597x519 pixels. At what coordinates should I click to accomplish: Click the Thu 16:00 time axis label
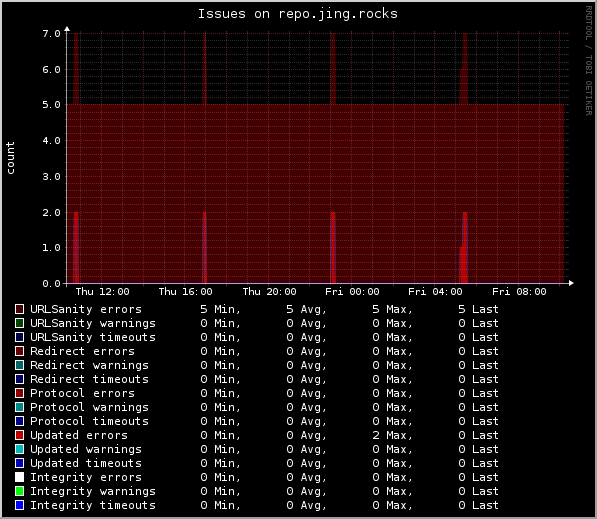pyautogui.click(x=185, y=292)
